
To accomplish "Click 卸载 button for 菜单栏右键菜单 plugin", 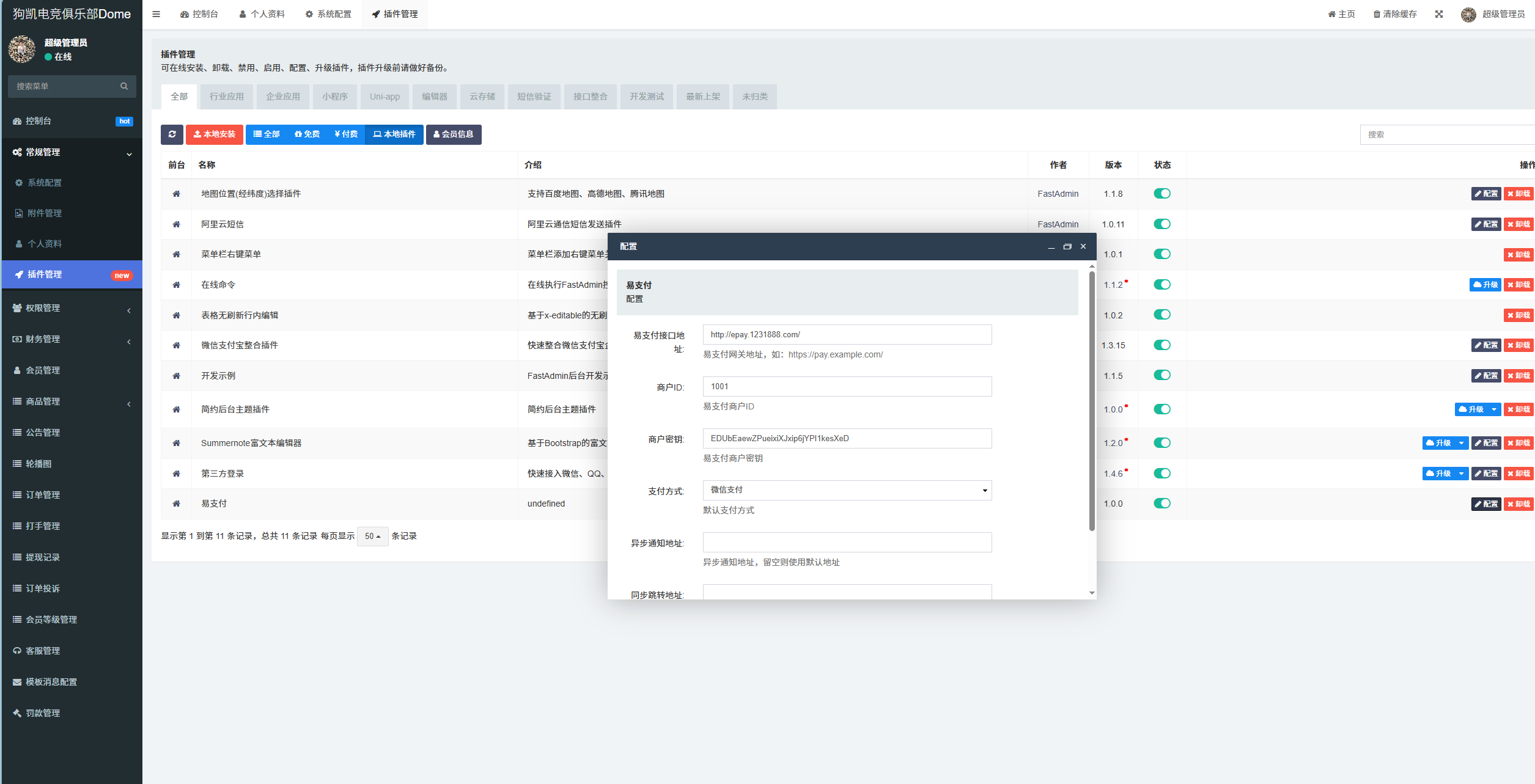I will (1518, 255).
